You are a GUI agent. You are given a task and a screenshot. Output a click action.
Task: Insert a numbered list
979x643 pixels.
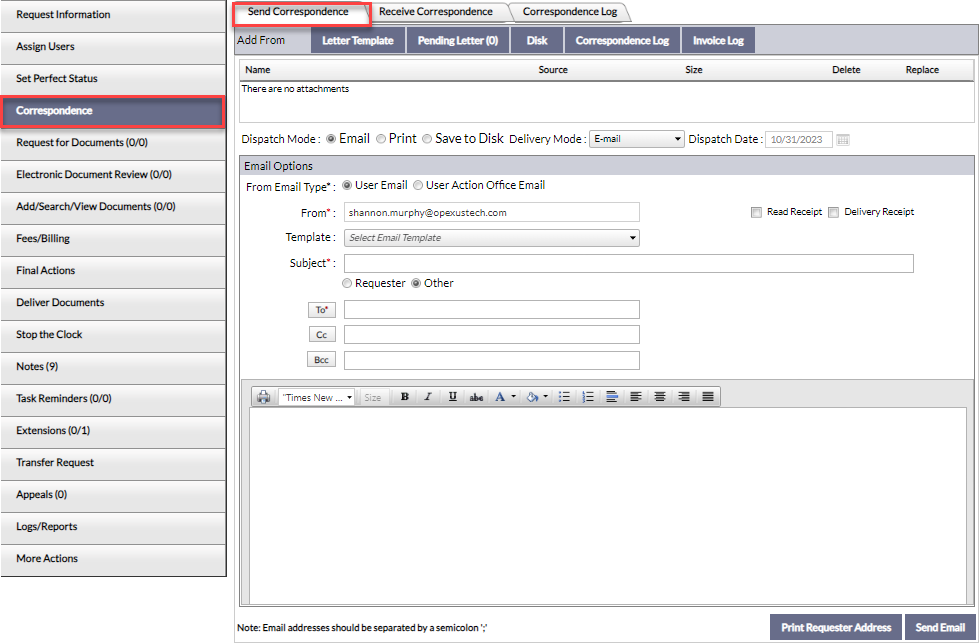(588, 397)
